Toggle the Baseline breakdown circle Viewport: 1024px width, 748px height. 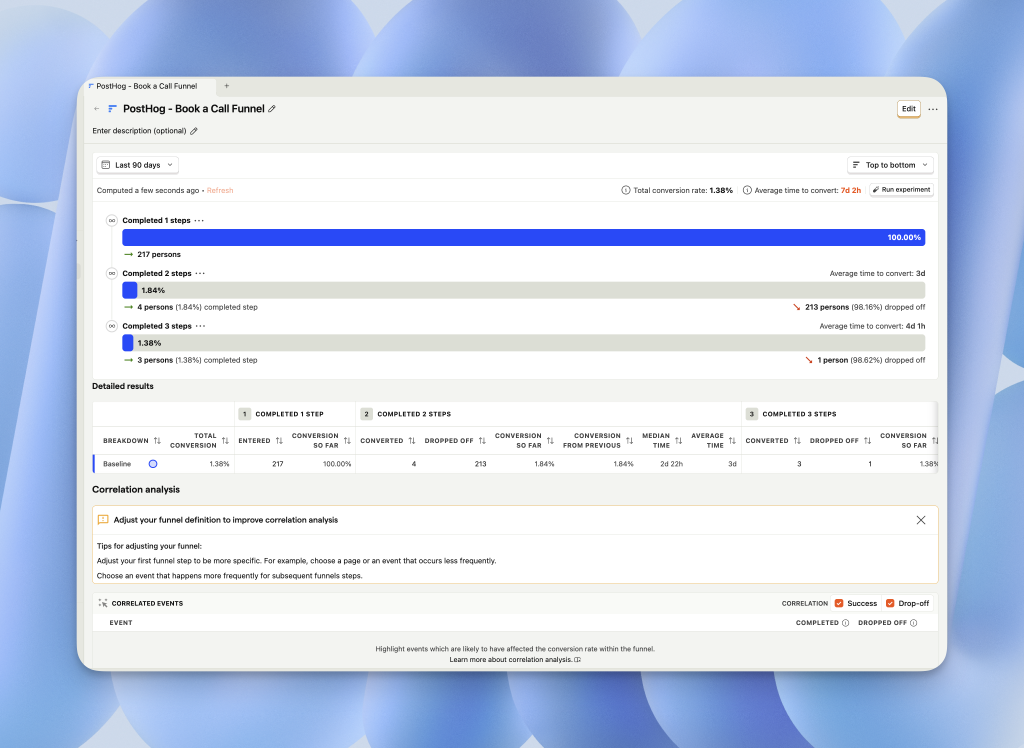(x=153, y=464)
